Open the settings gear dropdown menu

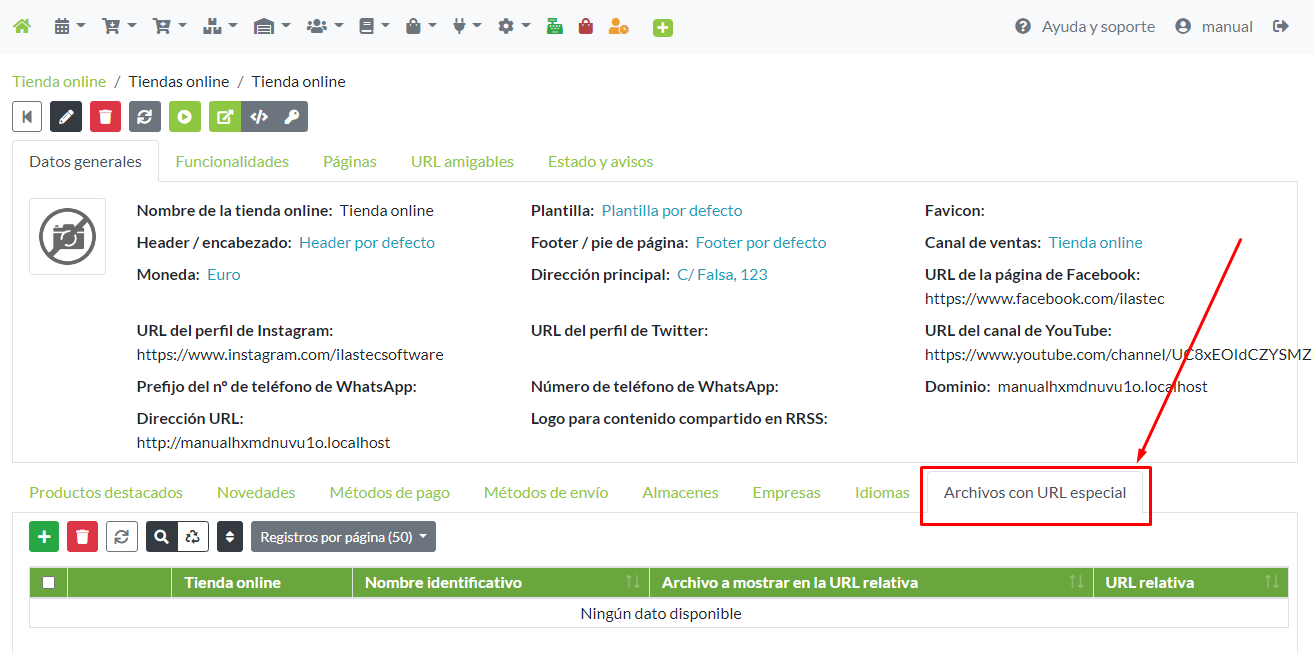point(513,26)
